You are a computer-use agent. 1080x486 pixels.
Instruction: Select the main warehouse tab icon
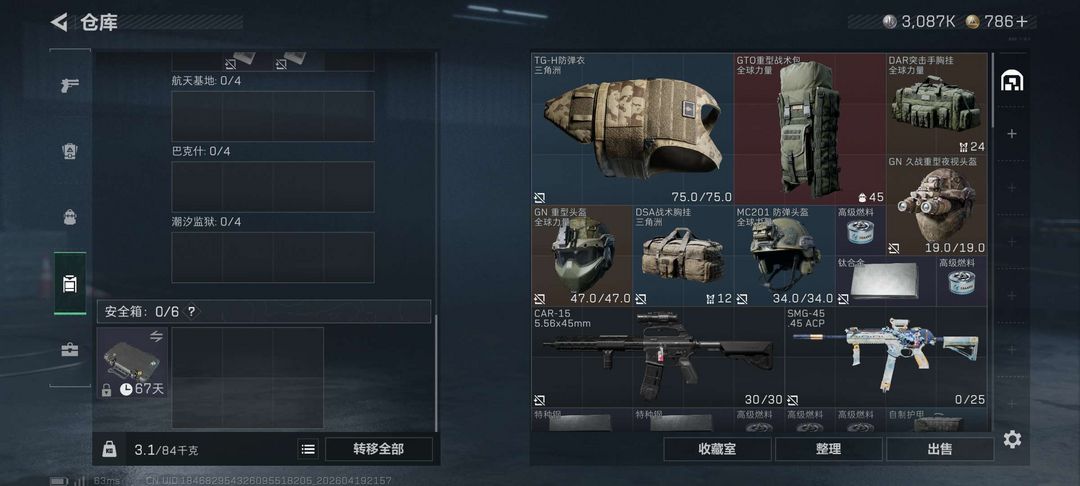pyautogui.click(x=1011, y=81)
